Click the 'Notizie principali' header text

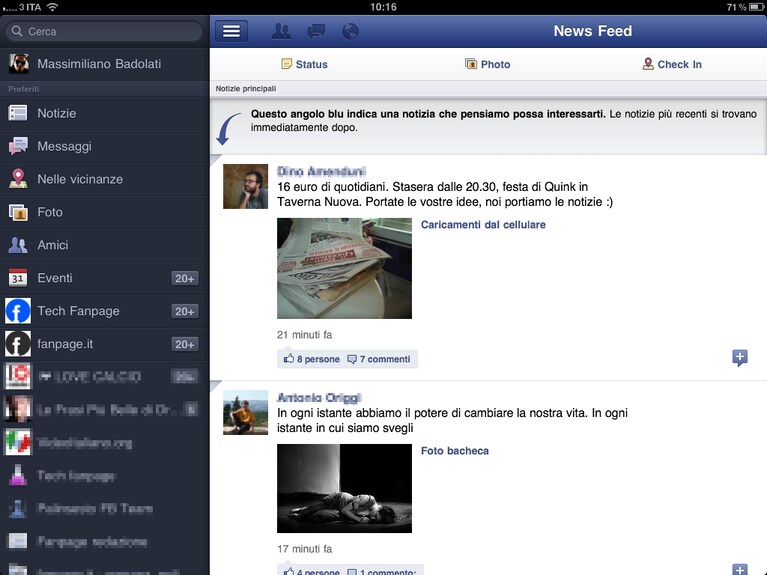click(246, 89)
